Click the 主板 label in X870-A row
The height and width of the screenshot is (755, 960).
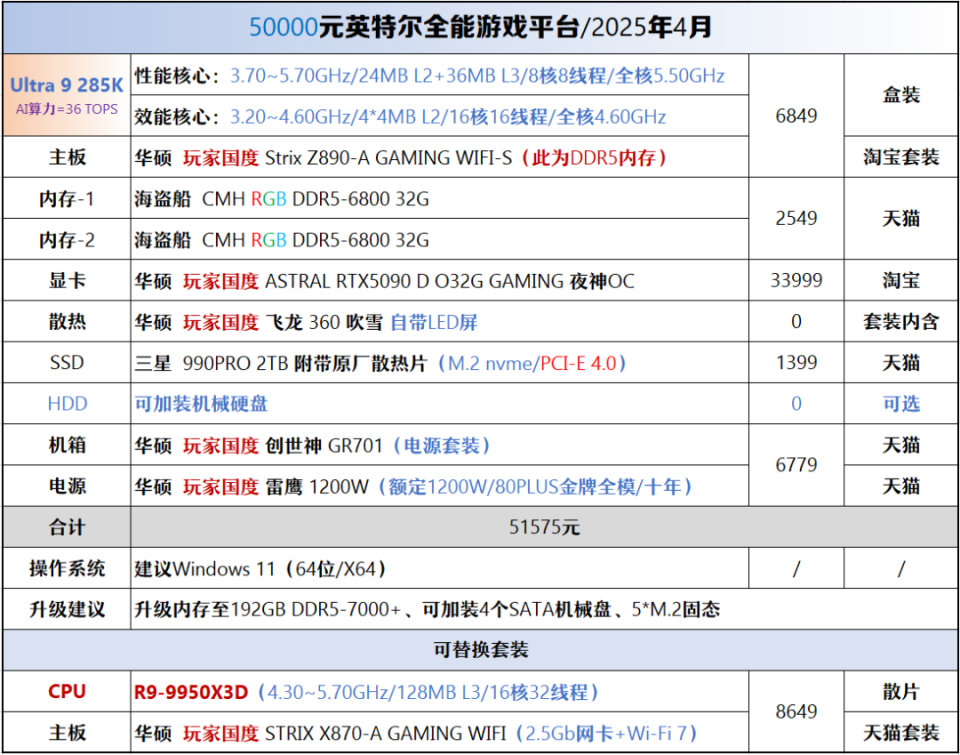pyautogui.click(x=67, y=732)
